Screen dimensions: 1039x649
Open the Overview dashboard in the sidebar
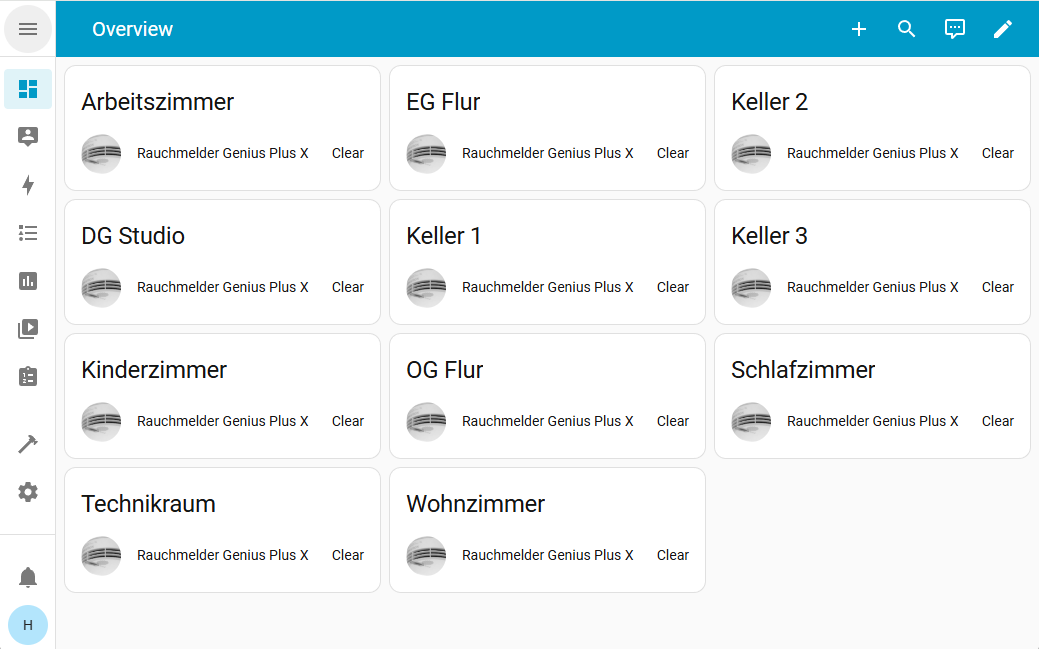click(28, 89)
